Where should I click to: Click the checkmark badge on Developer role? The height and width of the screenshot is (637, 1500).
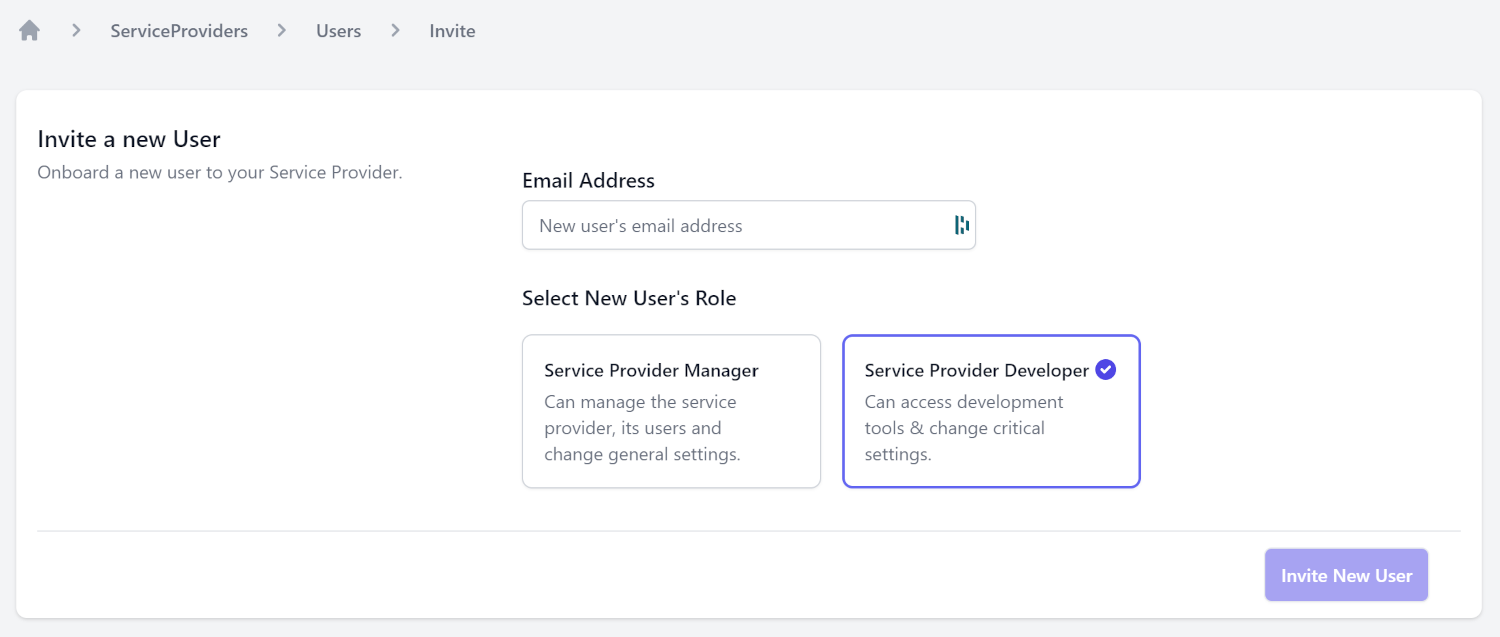(x=1105, y=369)
